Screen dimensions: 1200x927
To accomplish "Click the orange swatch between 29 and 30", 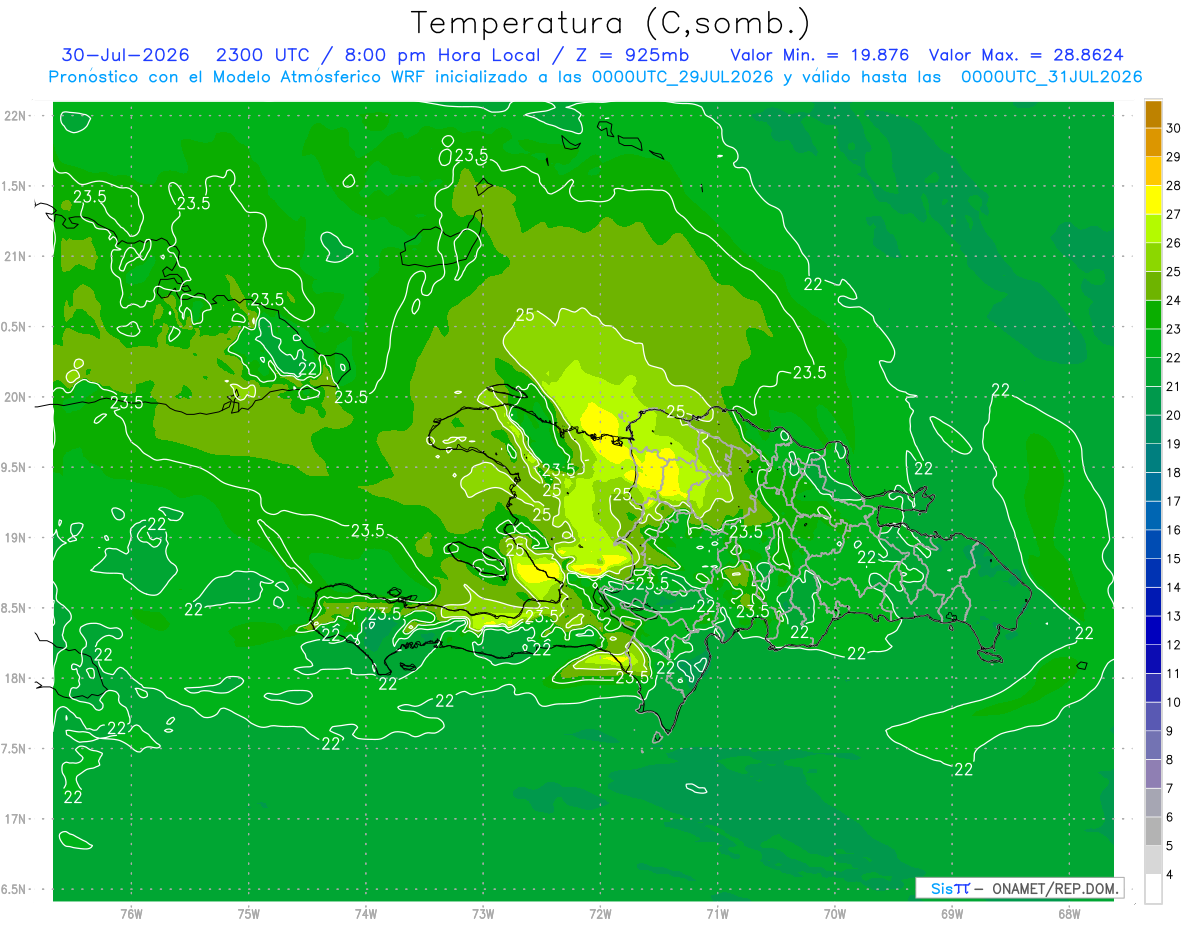I will [1153, 142].
